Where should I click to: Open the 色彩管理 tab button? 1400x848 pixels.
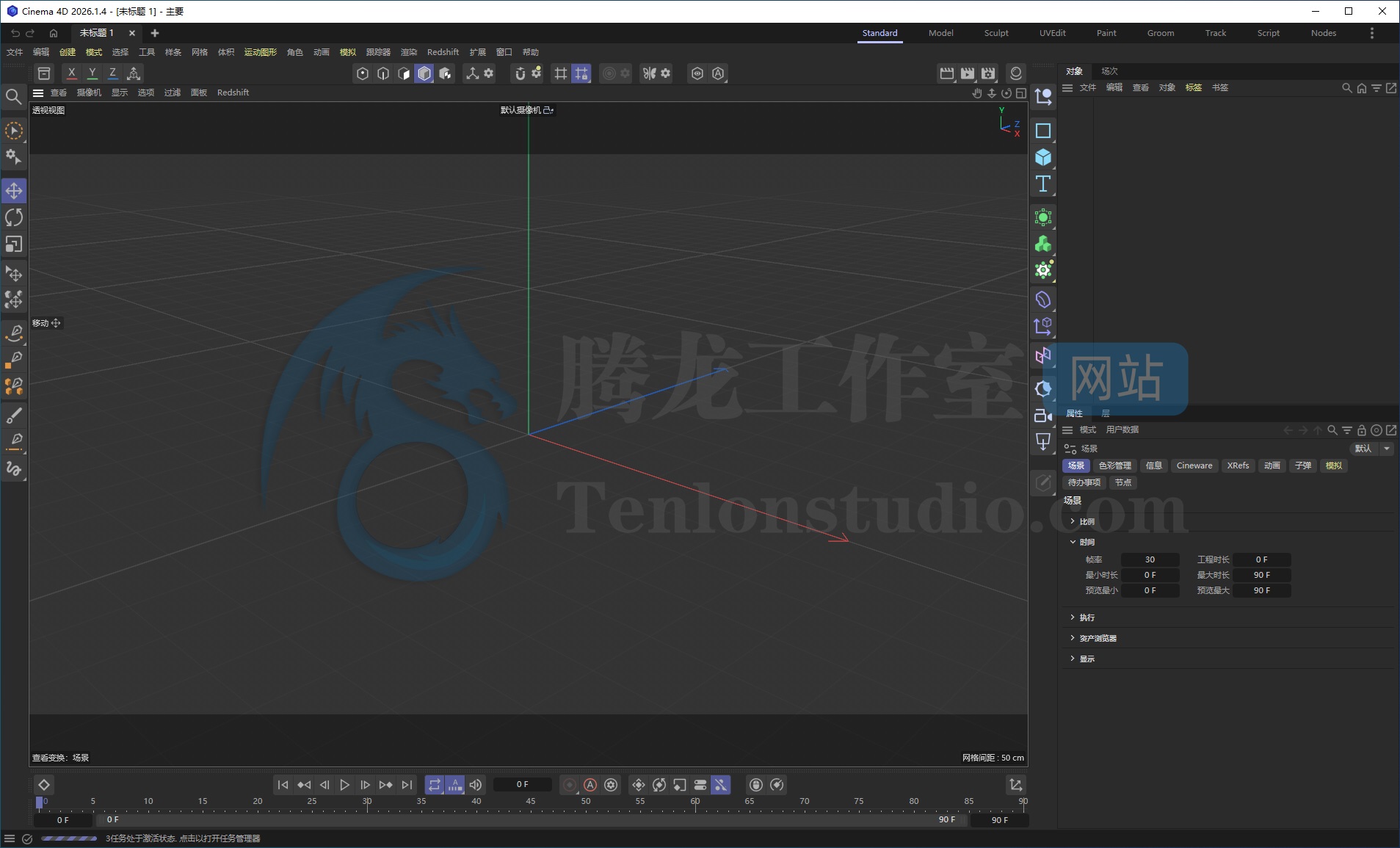click(x=1114, y=465)
